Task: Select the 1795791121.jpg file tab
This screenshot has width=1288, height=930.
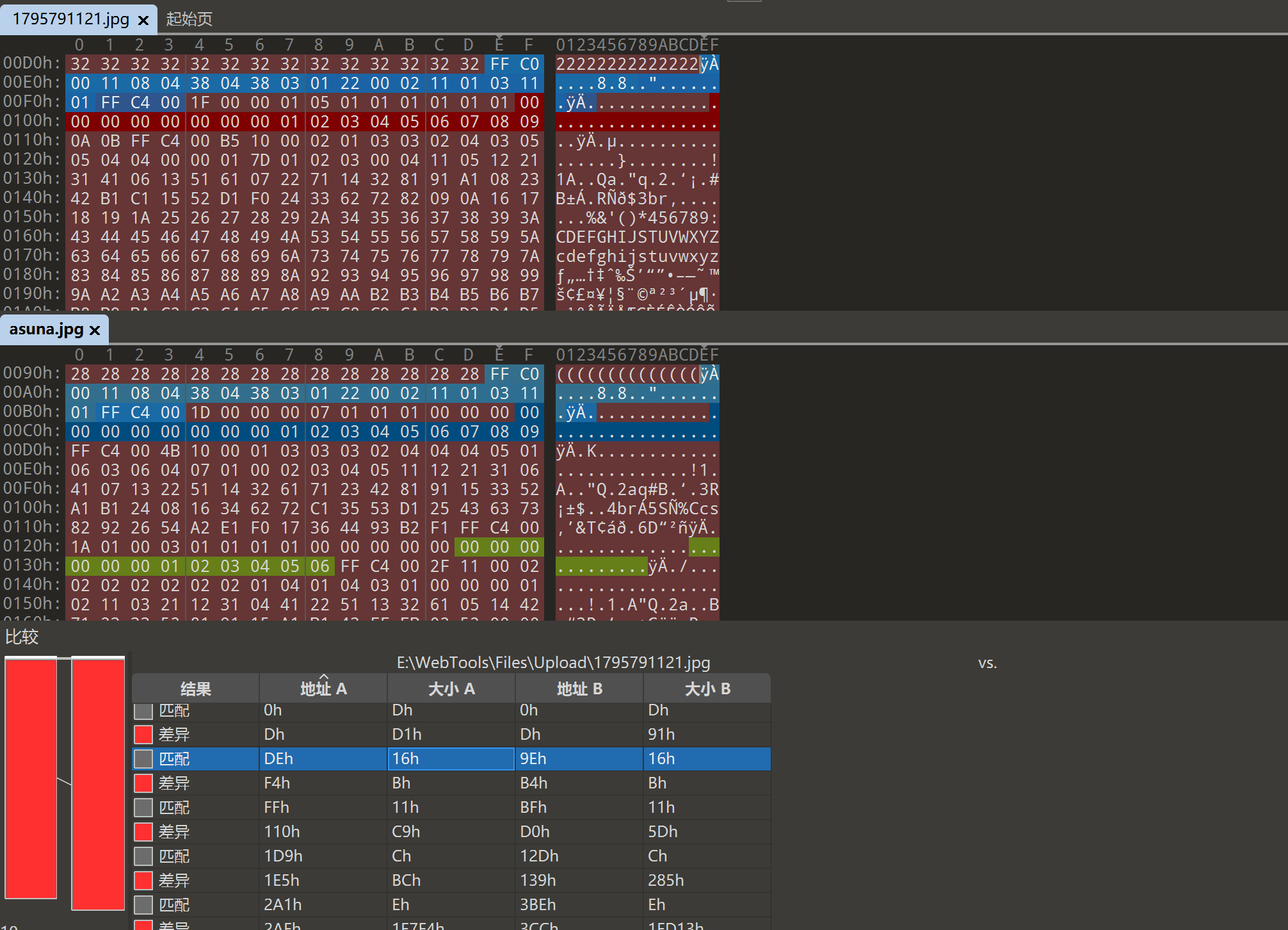Action: [79, 19]
